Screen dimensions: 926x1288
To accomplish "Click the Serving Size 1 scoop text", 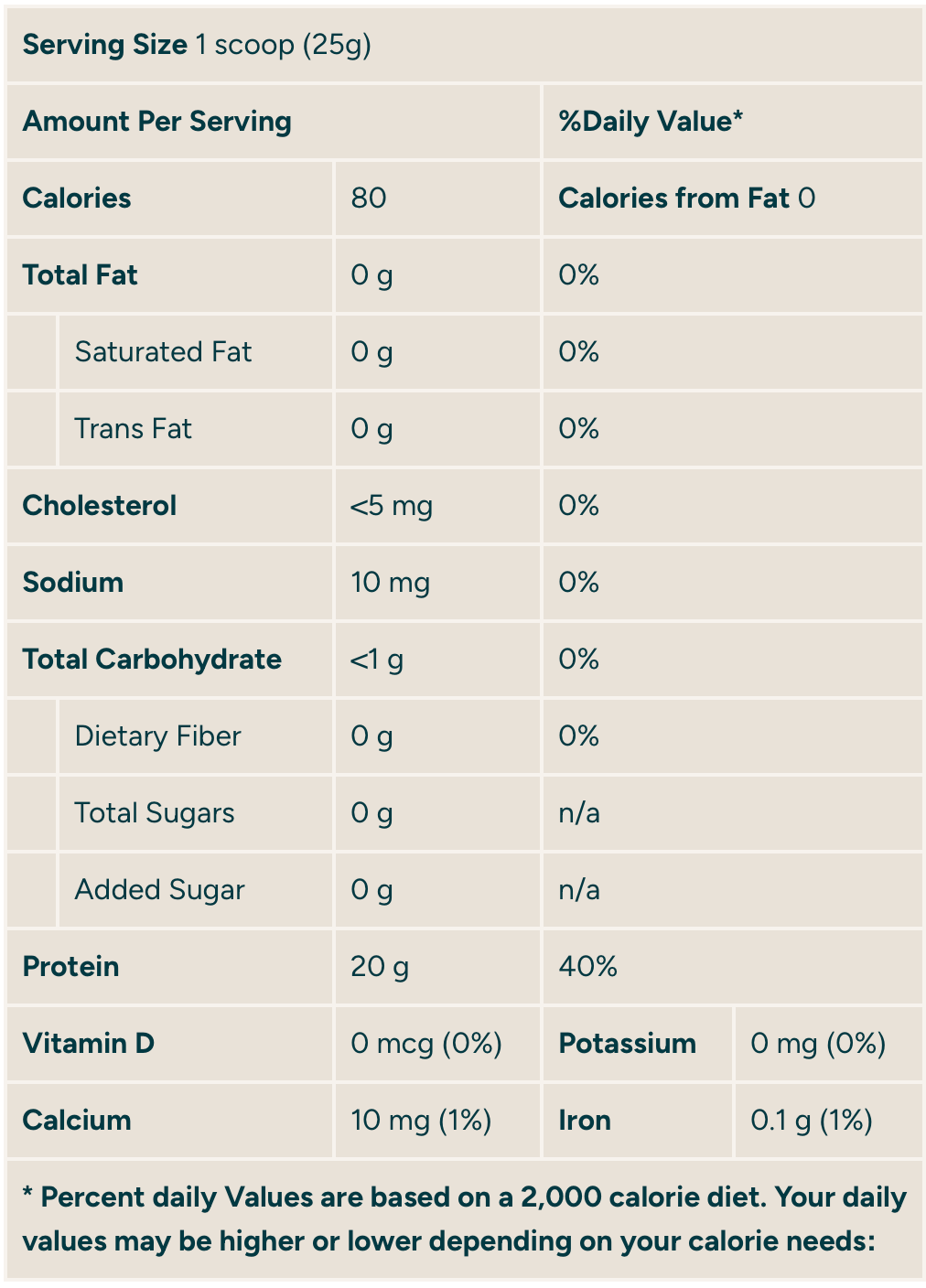I will (197, 45).
